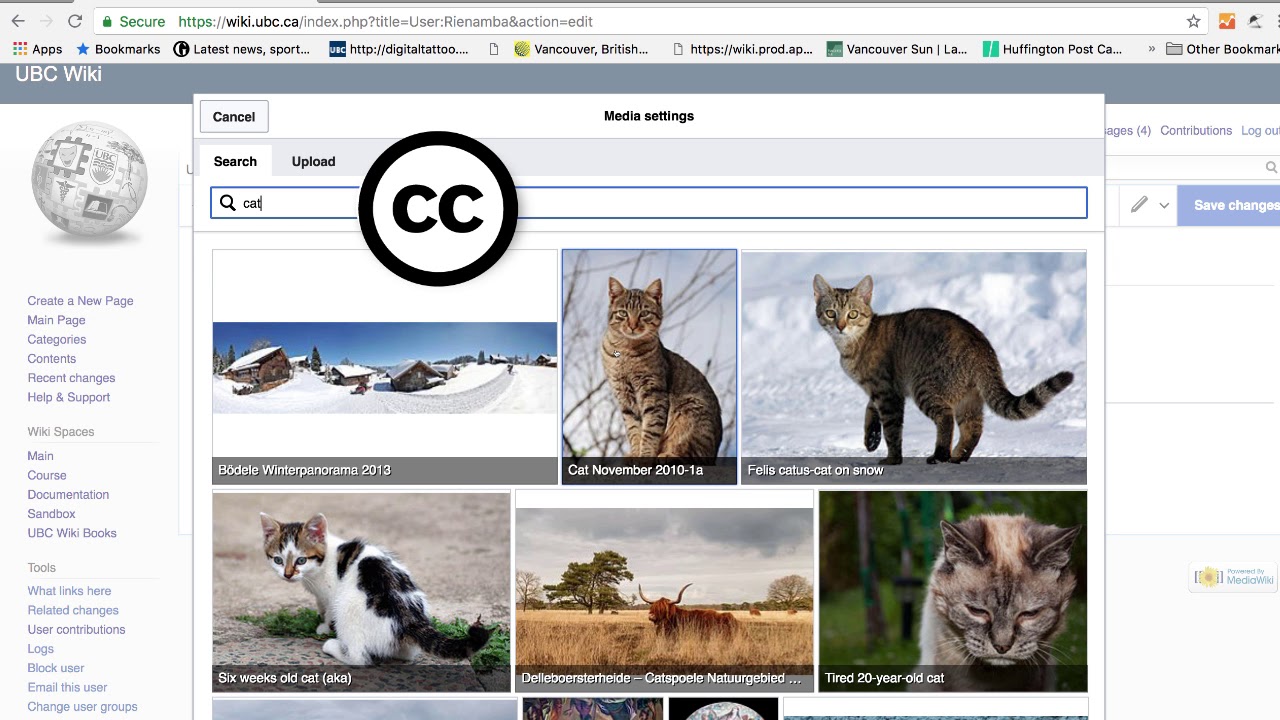
Task: Open the Documentation wiki space
Action: pos(68,495)
